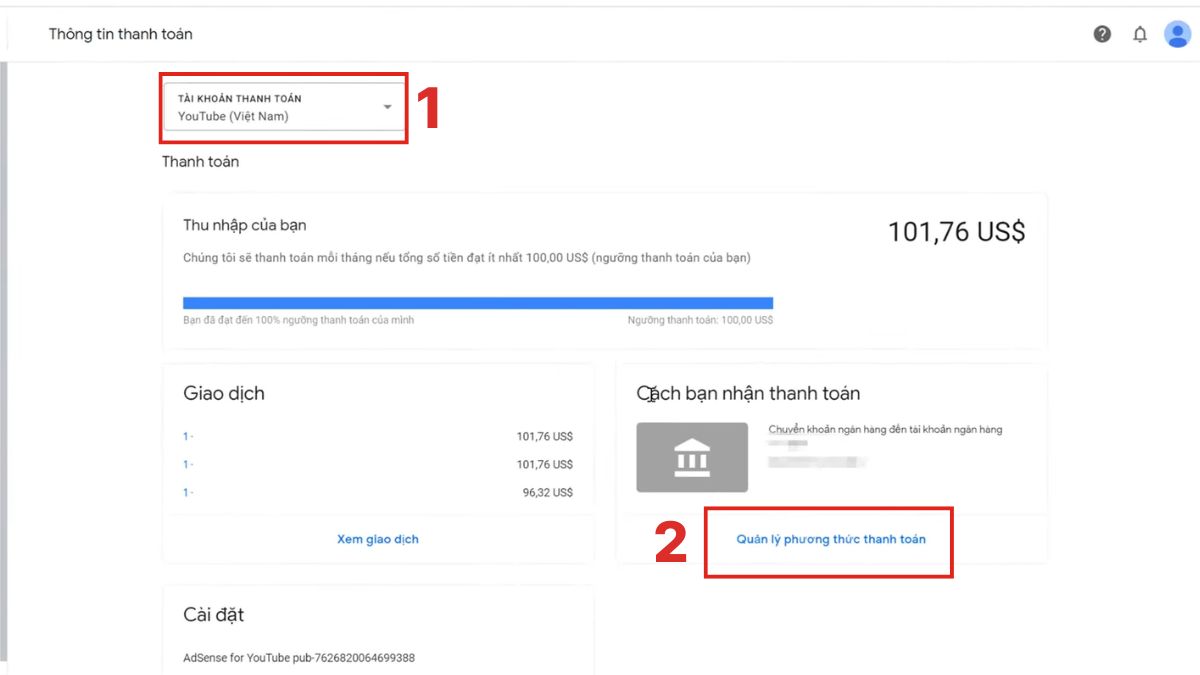Click the Cách bạn nhận thanh toán heading
The width and height of the screenshot is (1200, 675).
(x=748, y=393)
